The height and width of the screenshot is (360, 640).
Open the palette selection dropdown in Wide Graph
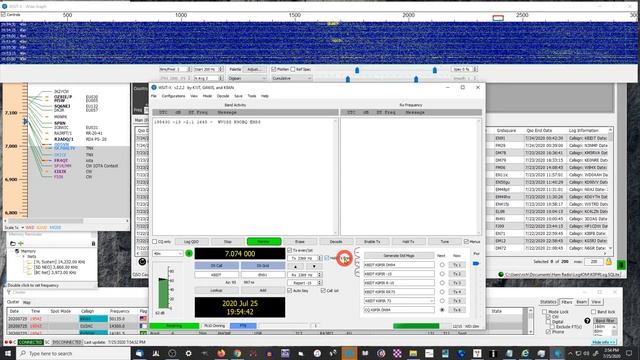click(247, 78)
